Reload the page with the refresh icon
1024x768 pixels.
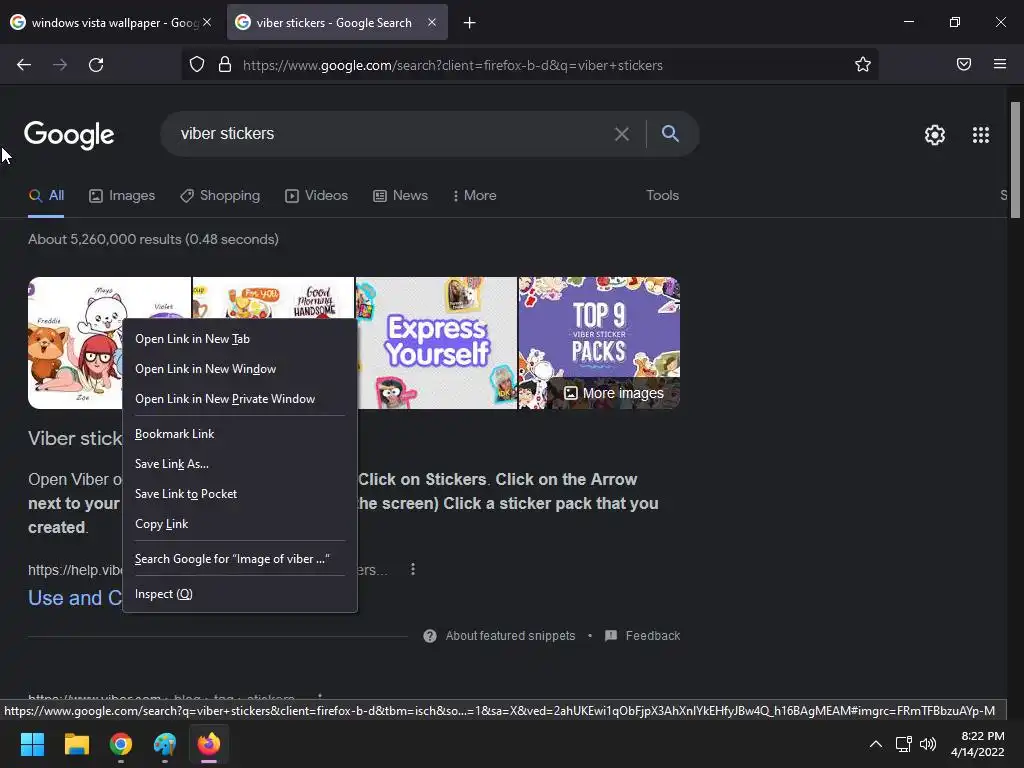[96, 65]
